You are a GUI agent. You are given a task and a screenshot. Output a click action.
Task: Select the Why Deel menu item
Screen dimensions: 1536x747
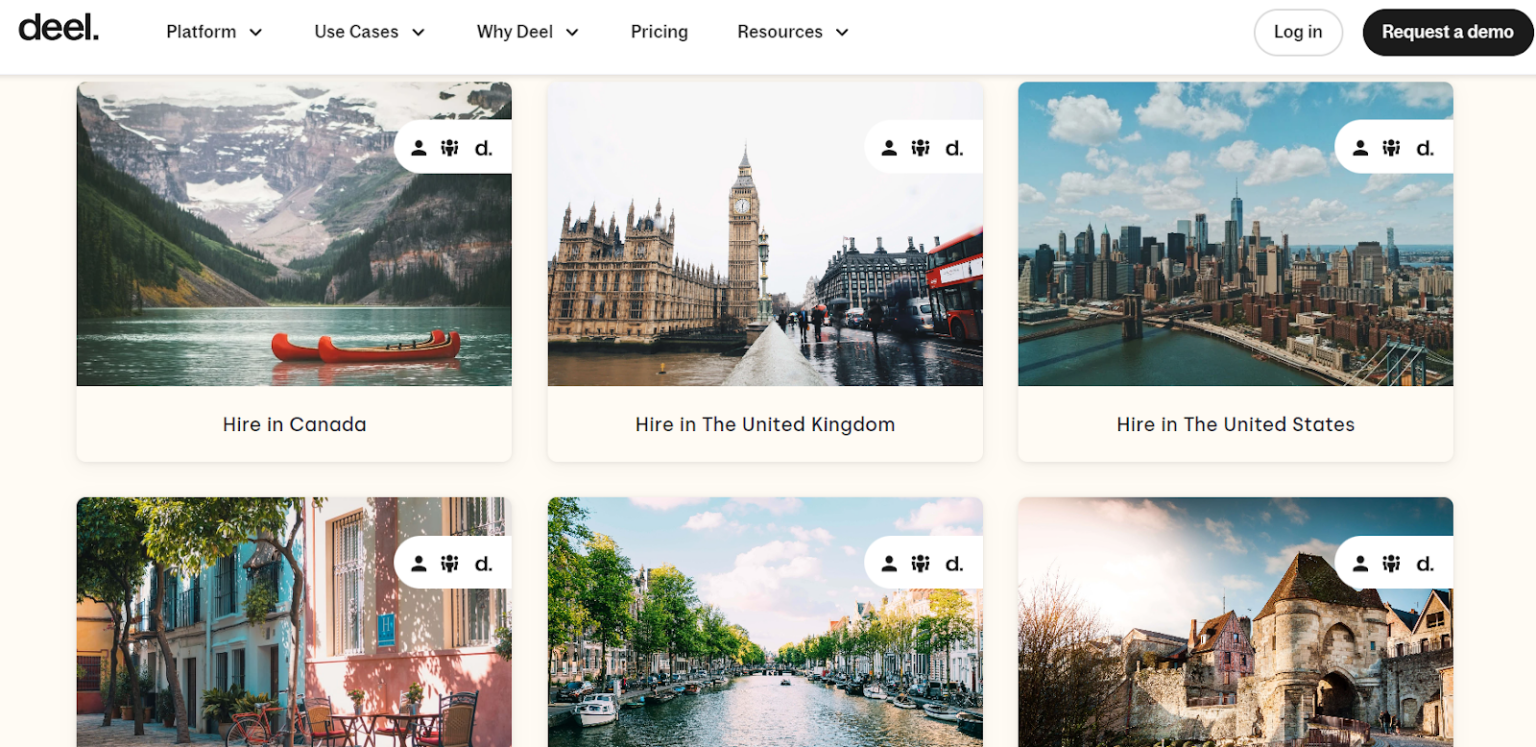(513, 31)
